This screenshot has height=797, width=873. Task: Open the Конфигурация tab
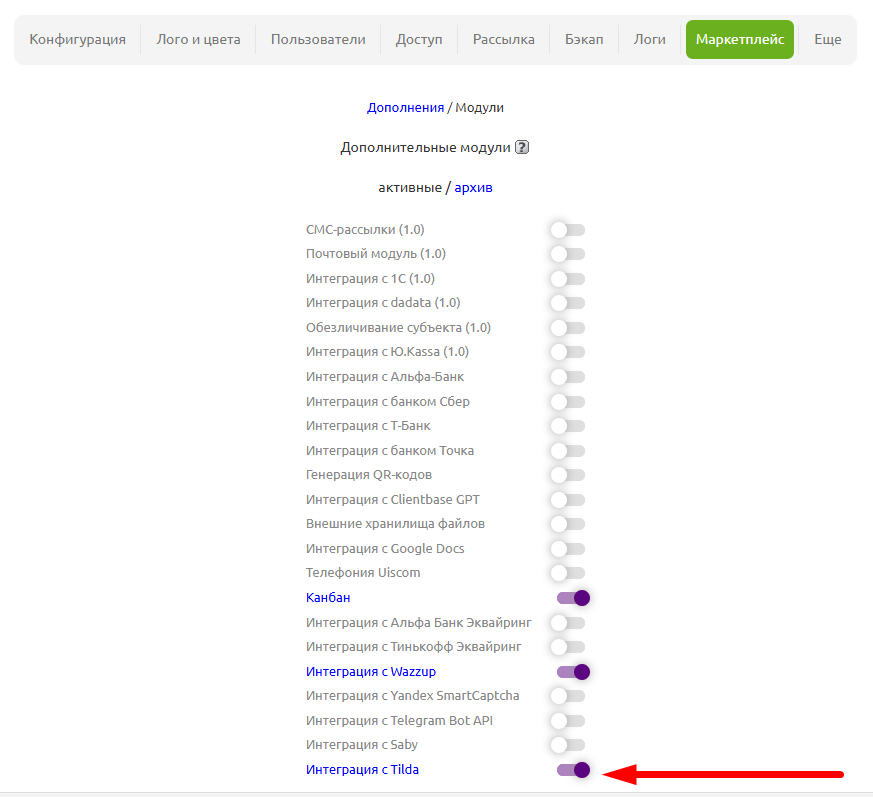pos(78,40)
